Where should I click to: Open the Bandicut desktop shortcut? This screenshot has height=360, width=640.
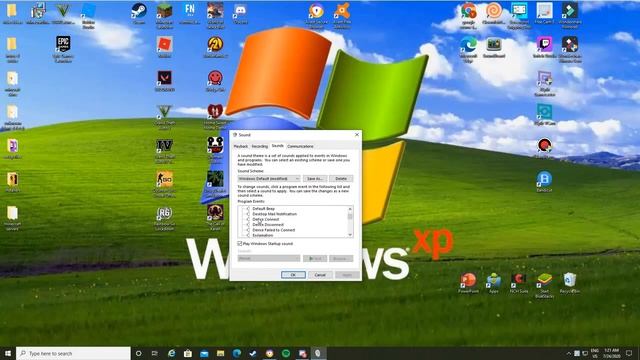[x=544, y=181]
